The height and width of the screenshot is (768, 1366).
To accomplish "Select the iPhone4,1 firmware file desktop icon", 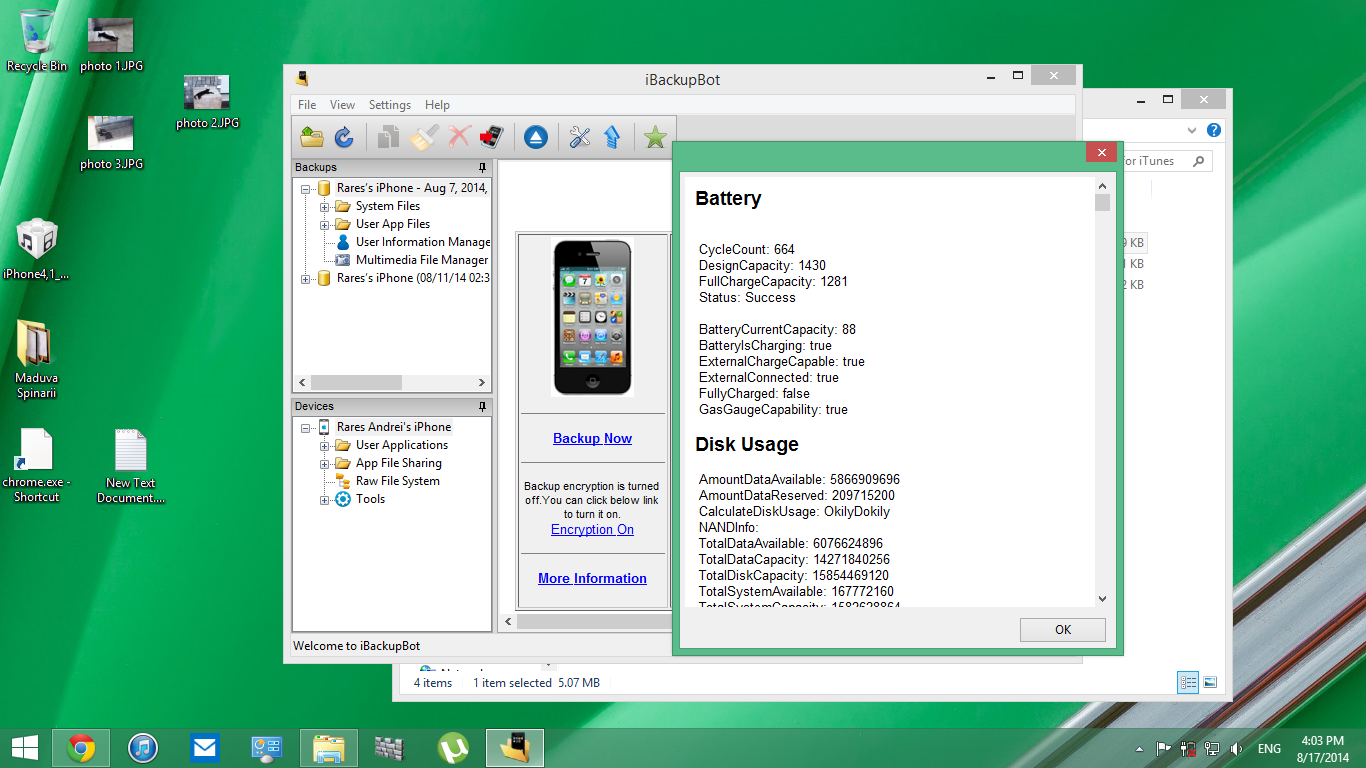I will pyautogui.click(x=37, y=249).
